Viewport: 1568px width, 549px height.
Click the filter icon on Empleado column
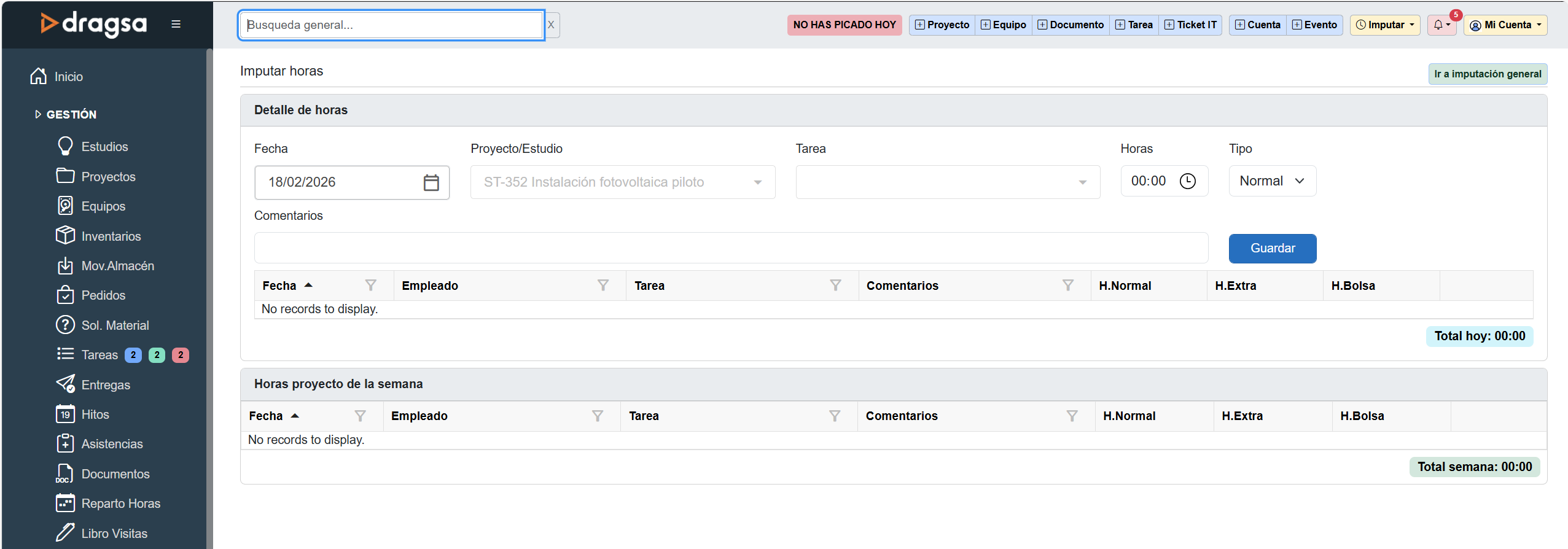[x=603, y=286]
